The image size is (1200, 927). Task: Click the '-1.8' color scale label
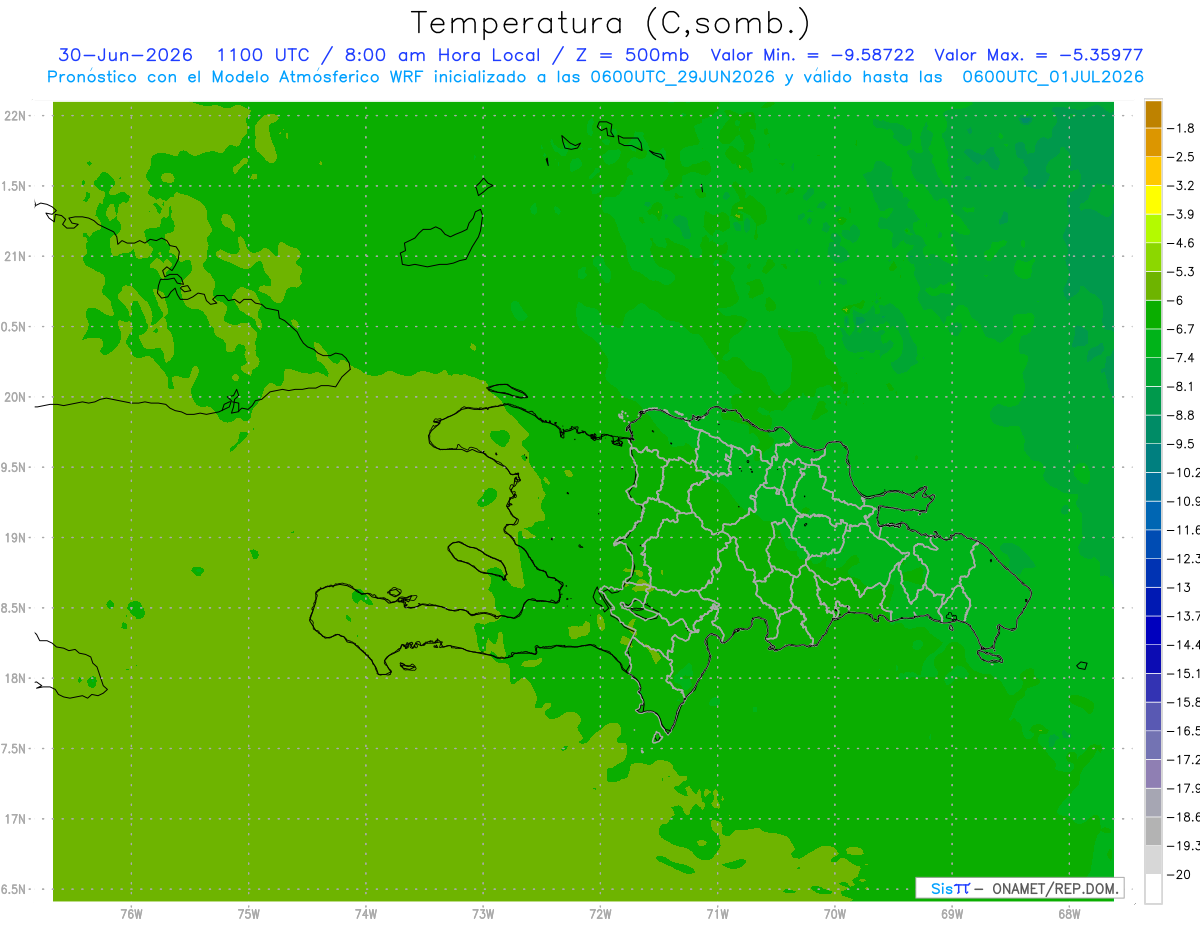1182,128
